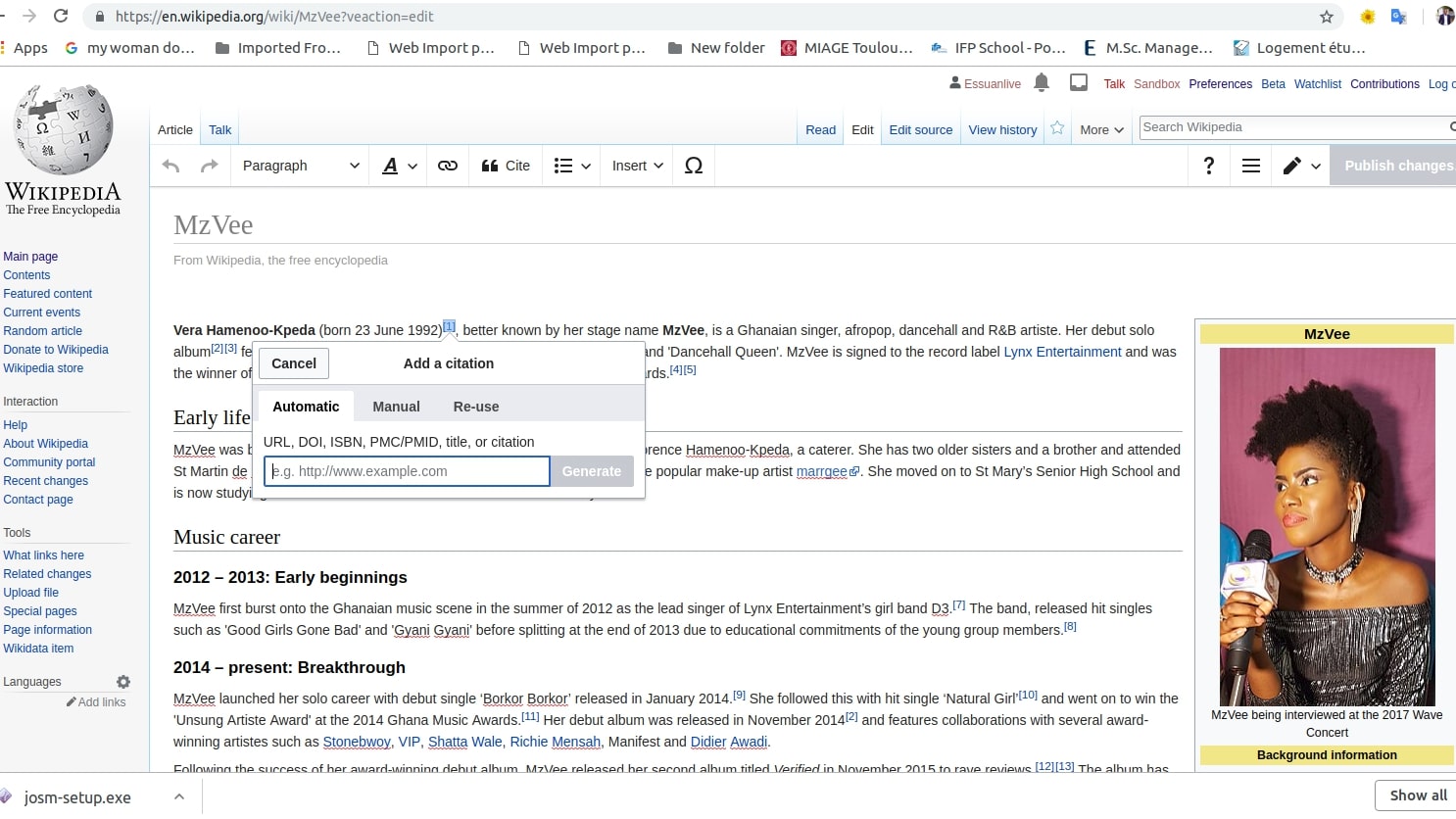Image resolution: width=1456 pixels, height=819 pixels.
Task: Cancel the Add a citation dialog
Action: 294,363
